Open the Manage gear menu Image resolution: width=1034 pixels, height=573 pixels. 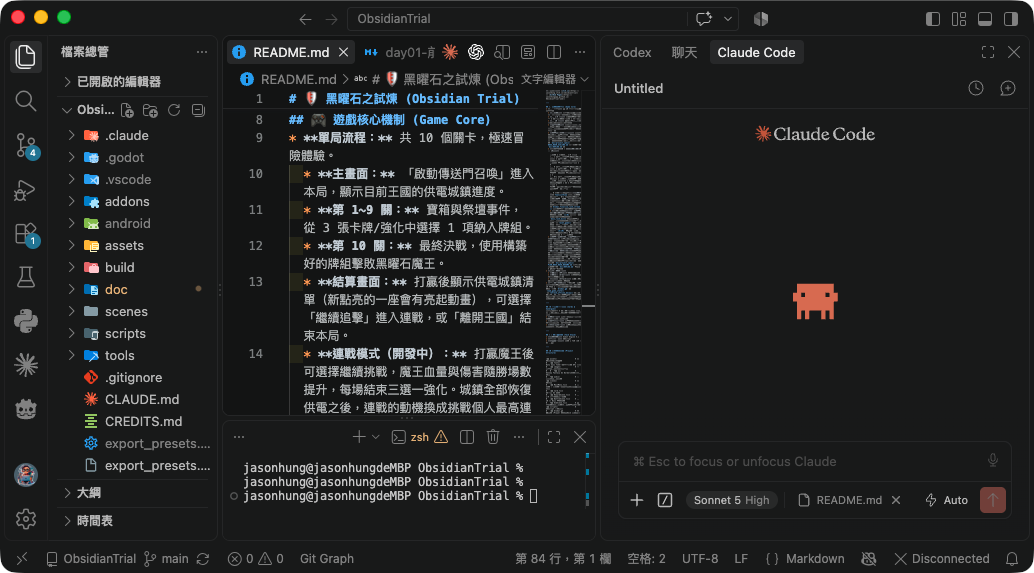pos(26,519)
